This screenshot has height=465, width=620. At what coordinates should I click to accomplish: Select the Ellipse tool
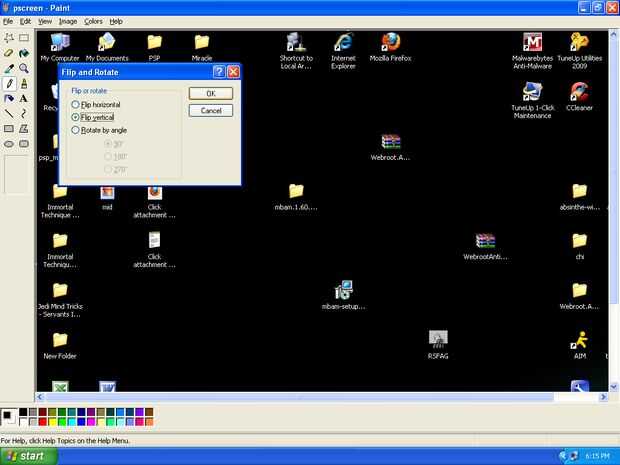(9, 144)
